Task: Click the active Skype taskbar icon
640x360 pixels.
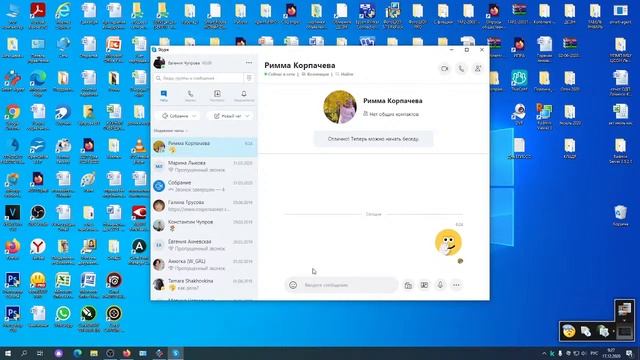Action: 176,353
